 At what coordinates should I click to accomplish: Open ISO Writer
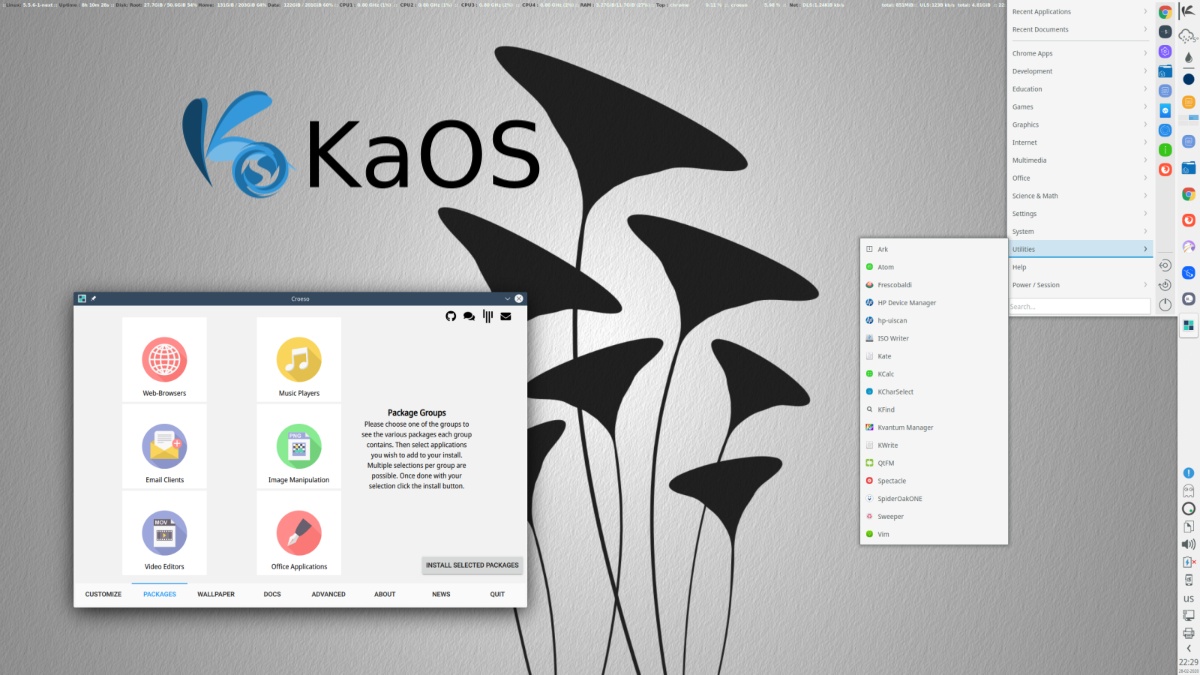[x=933, y=338]
